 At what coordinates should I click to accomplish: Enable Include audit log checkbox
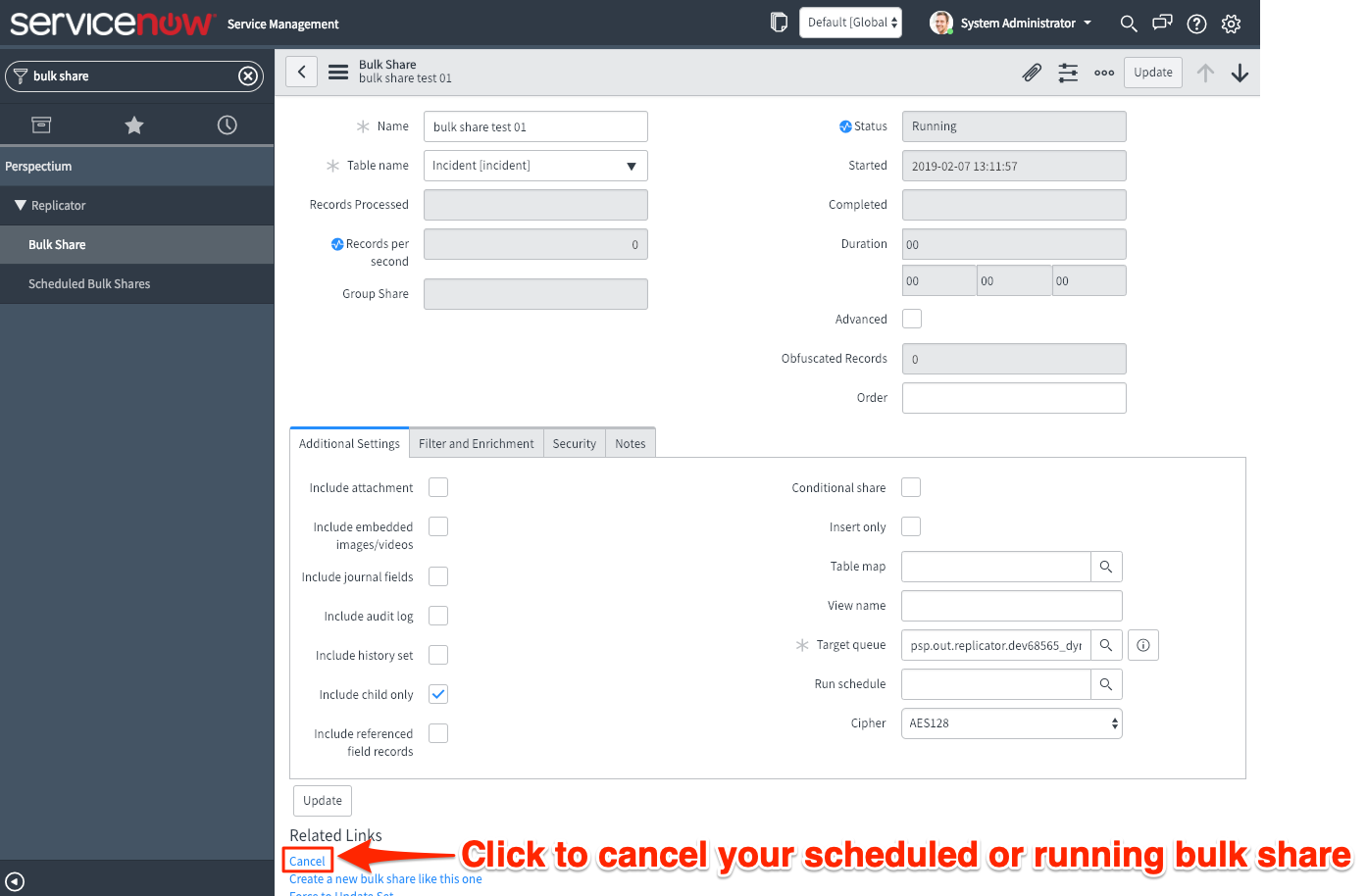(438, 616)
